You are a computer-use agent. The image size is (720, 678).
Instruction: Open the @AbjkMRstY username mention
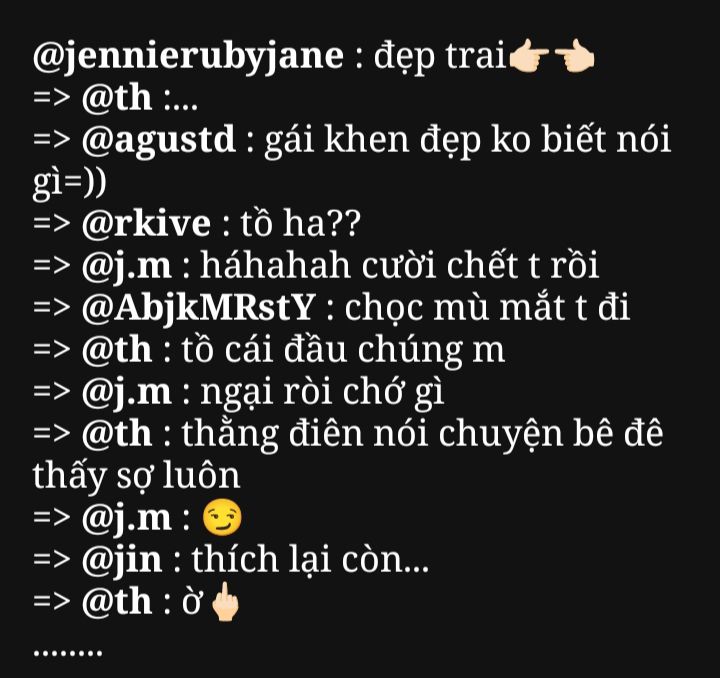[199, 307]
